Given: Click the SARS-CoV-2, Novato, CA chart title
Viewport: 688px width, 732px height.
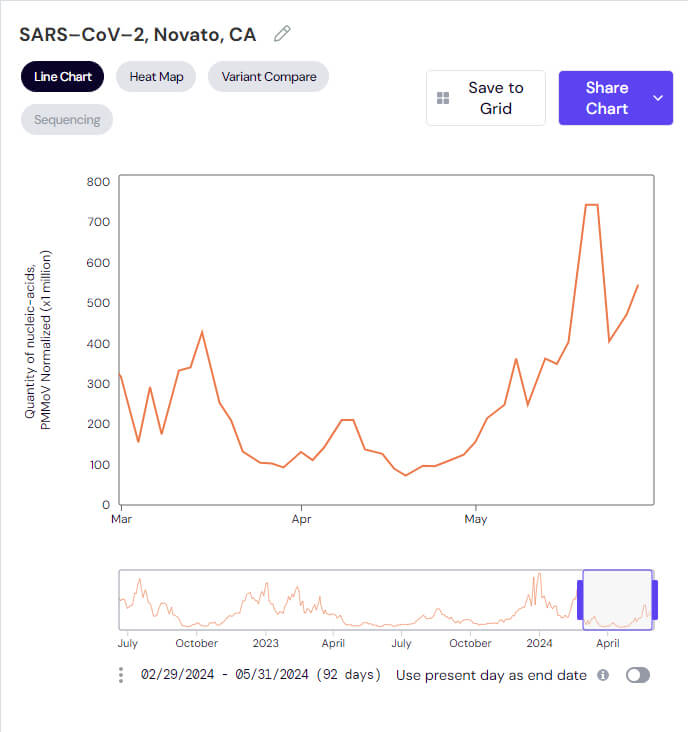Looking at the screenshot, I should [x=137, y=34].
